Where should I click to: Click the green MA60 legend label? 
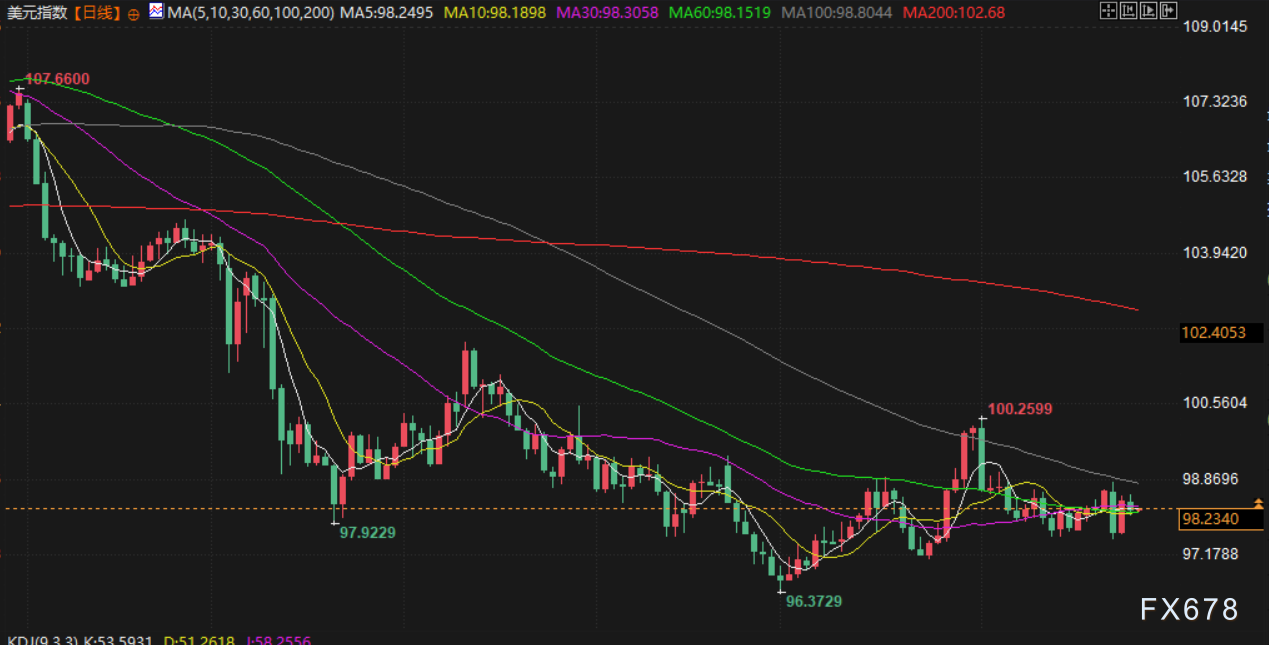[x=722, y=13]
